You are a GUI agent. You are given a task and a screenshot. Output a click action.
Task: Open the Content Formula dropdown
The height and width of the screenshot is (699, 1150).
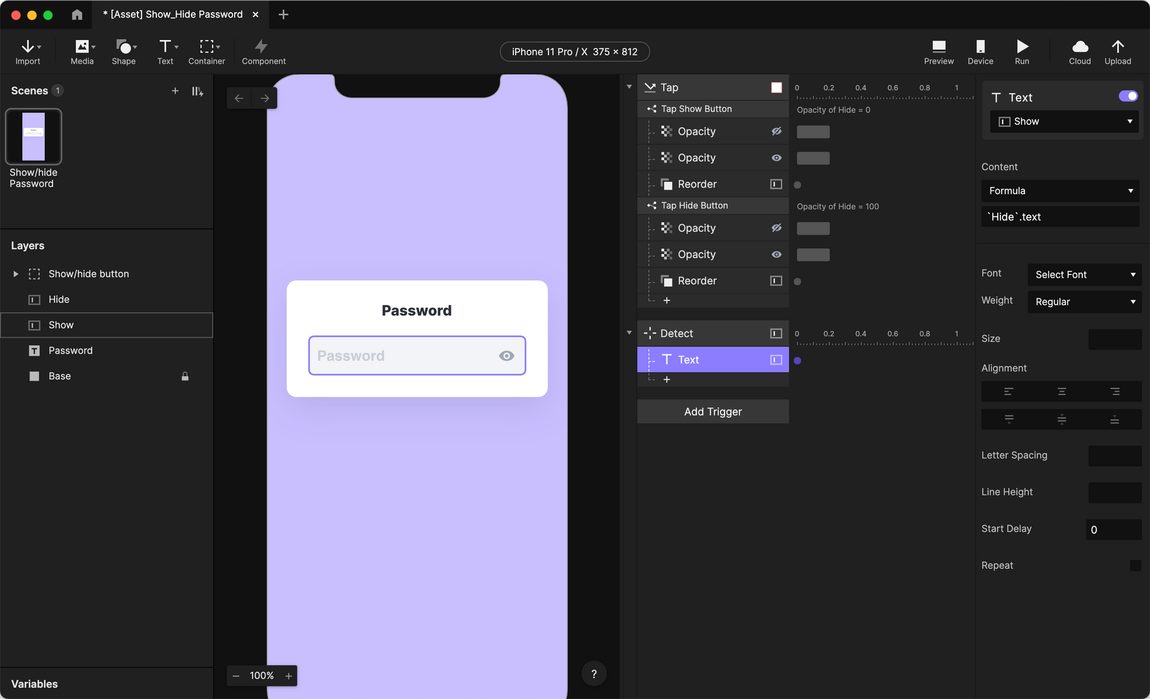[x=1060, y=191]
